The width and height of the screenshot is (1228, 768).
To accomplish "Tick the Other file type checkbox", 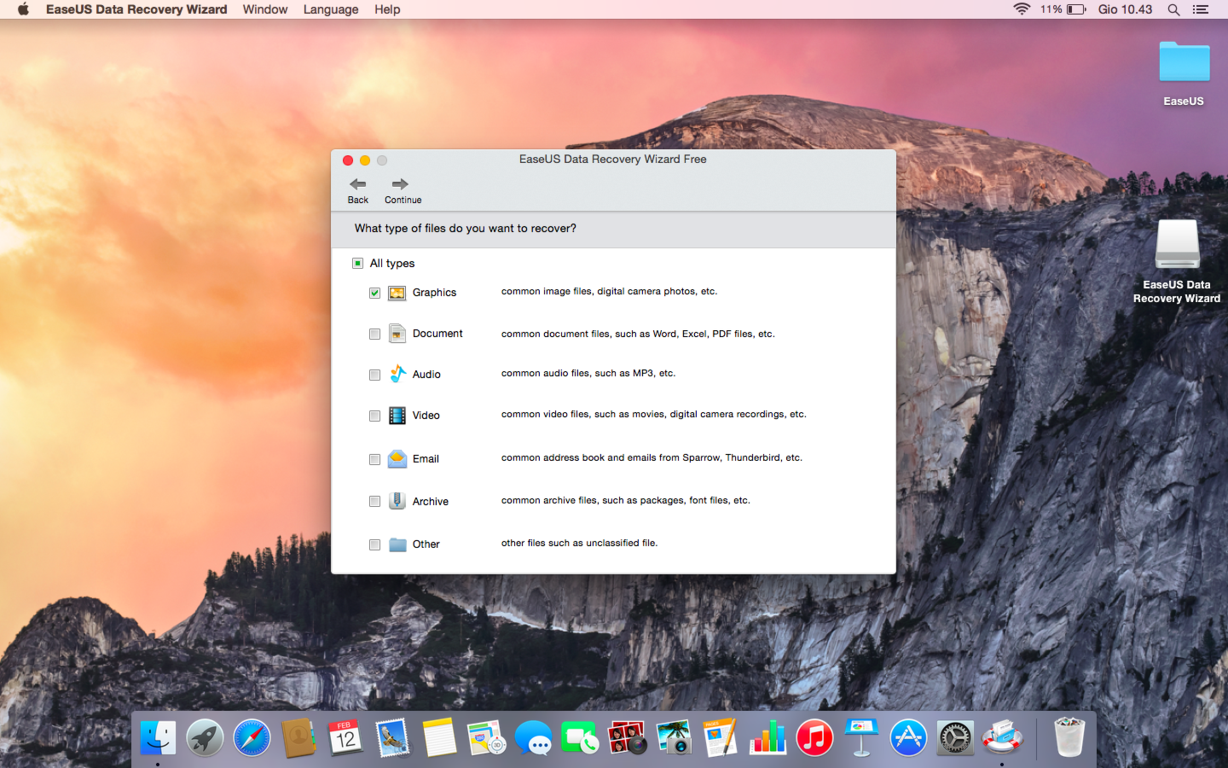I will pos(374,545).
